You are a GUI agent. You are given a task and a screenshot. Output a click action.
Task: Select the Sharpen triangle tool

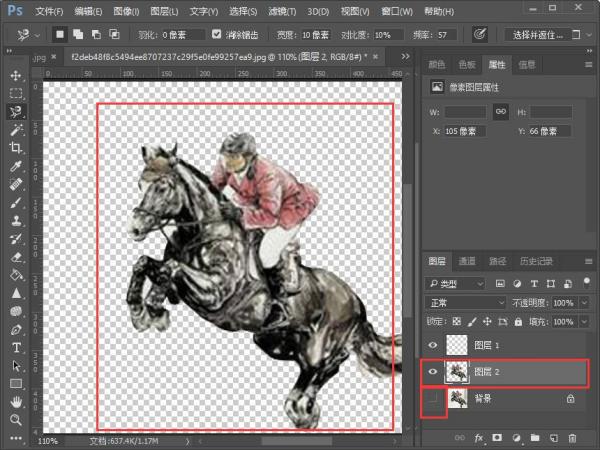16,293
